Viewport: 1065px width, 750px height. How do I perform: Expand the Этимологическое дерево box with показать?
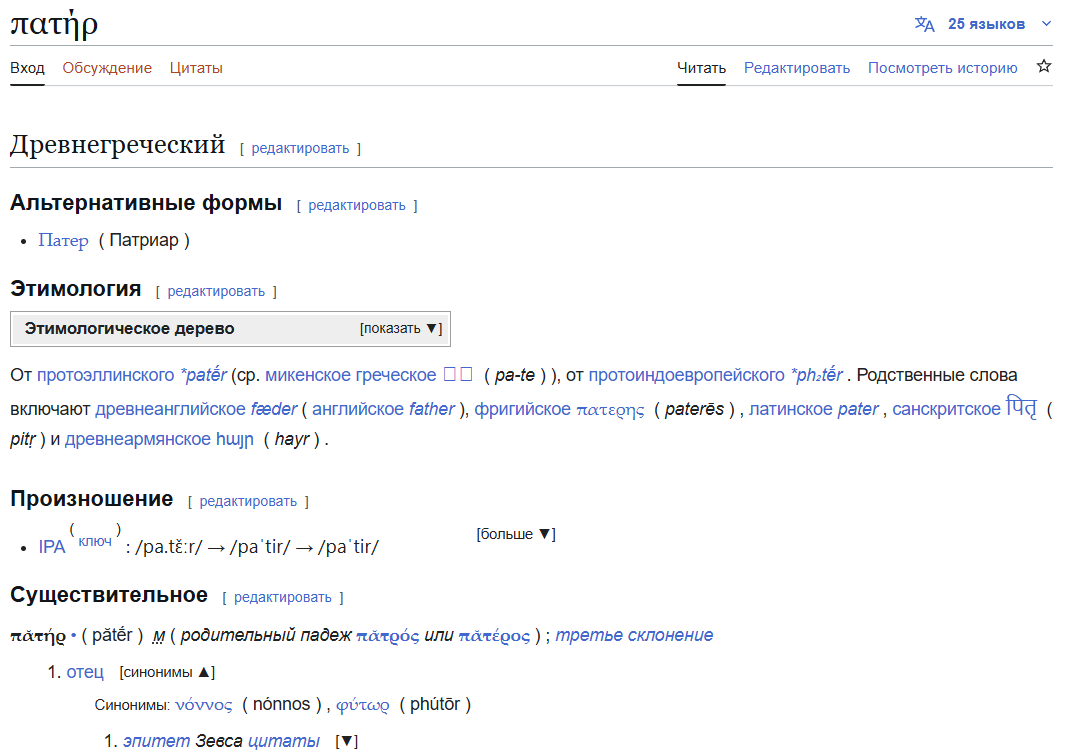coord(400,329)
